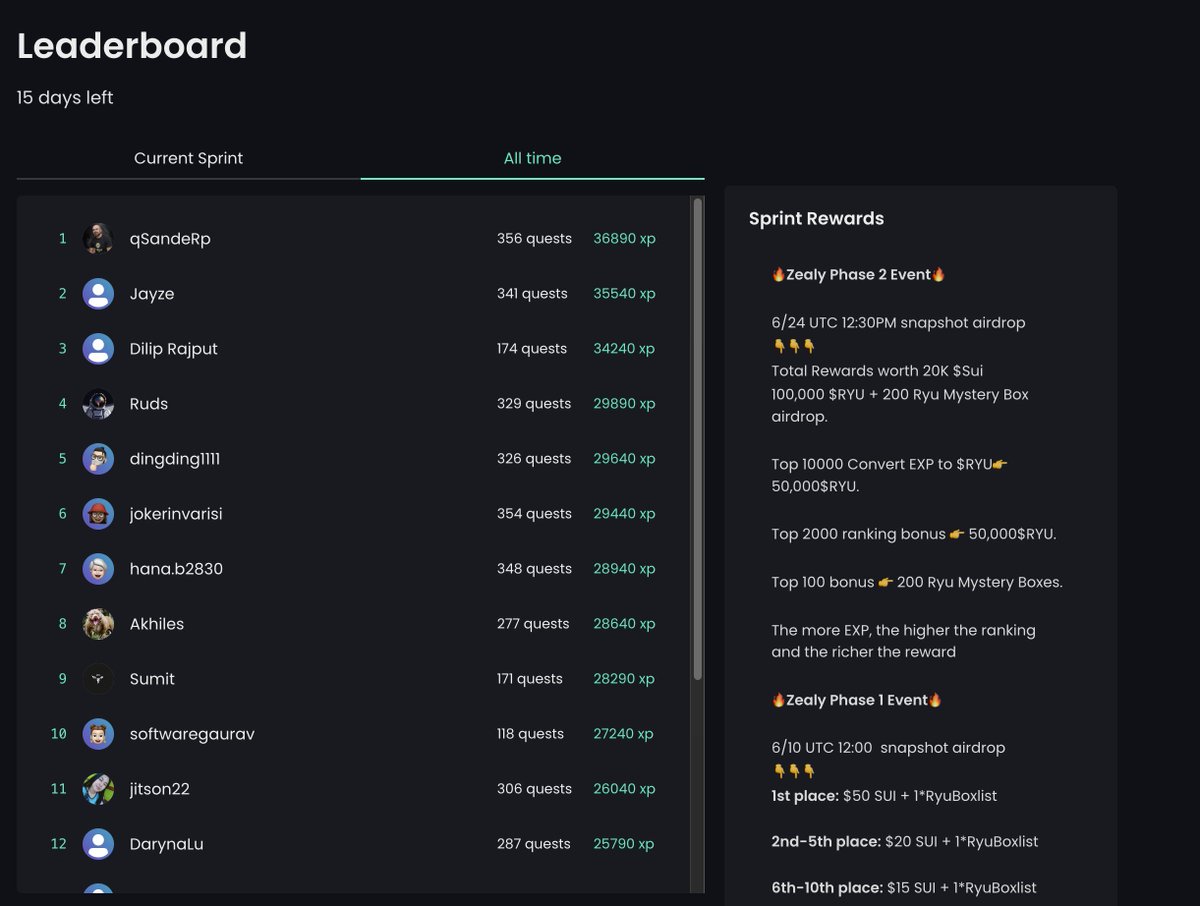1200x906 pixels.
Task: Open hana.b2830's avatar
Action: pyautogui.click(x=98, y=569)
